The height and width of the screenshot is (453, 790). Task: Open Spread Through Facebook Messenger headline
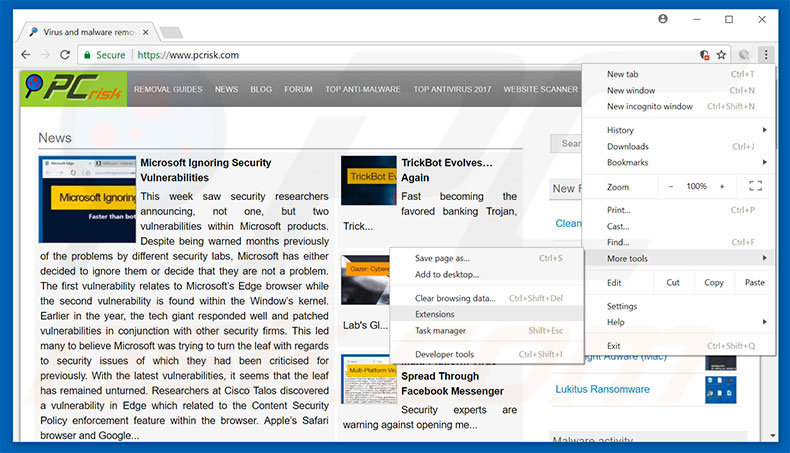click(452, 383)
